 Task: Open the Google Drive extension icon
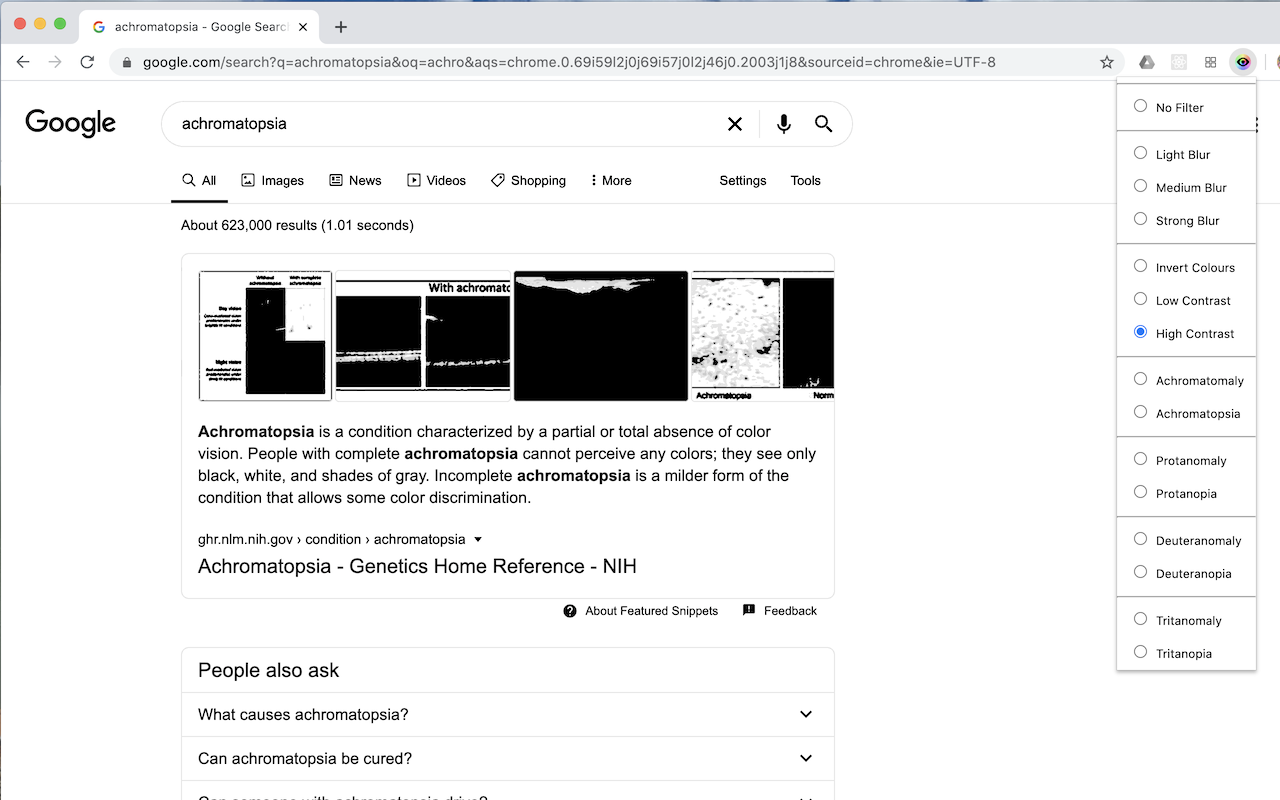1147,62
